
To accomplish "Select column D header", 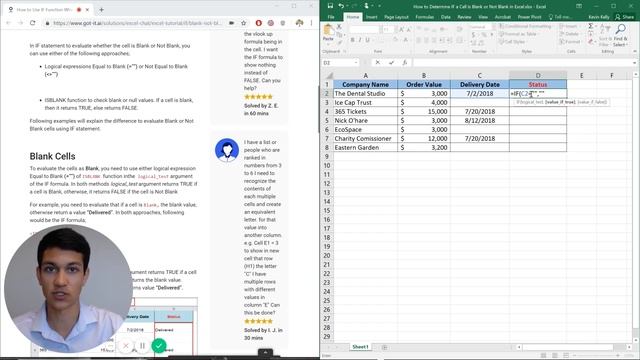I will (x=538, y=76).
